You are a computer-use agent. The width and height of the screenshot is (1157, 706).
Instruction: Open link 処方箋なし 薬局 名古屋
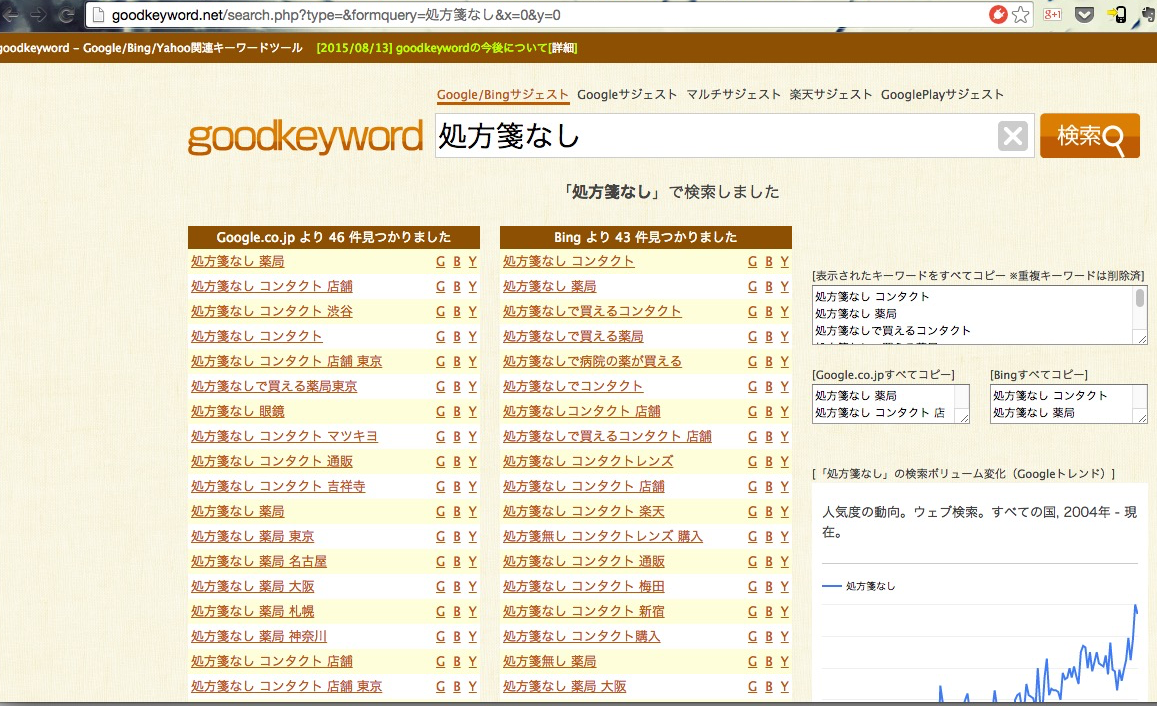pos(259,561)
